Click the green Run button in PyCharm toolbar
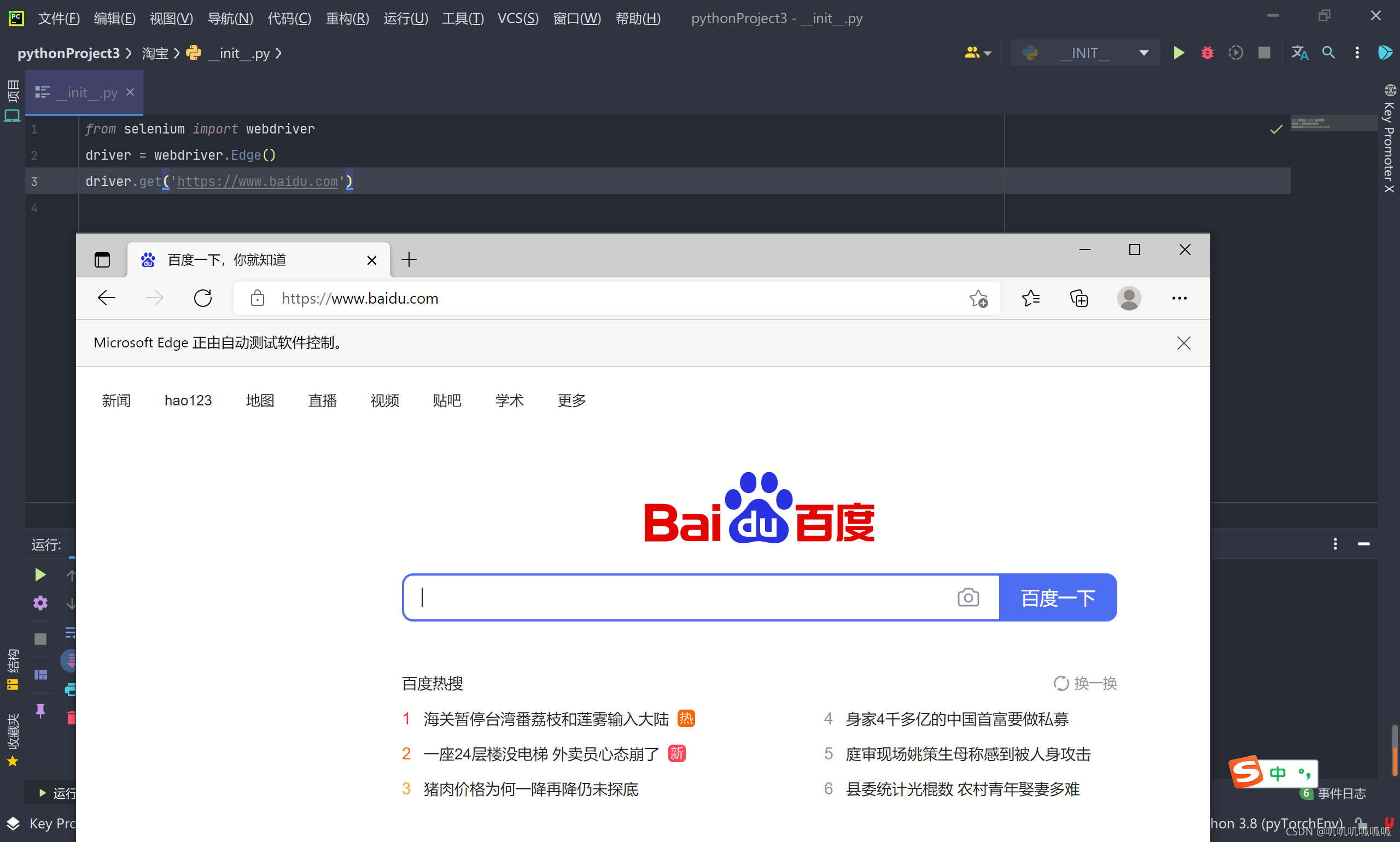The height and width of the screenshot is (842, 1400). pyautogui.click(x=1179, y=53)
